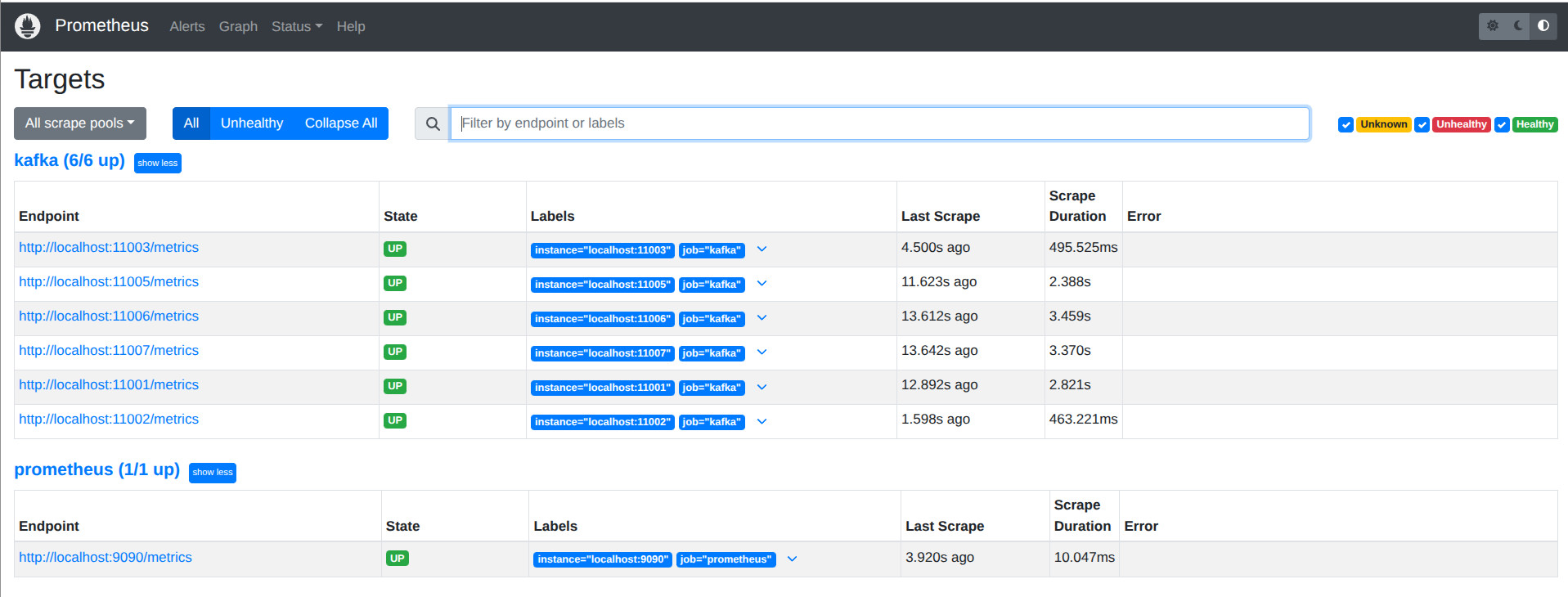Click show less for the kafka pool
The width and height of the screenshot is (1568, 597).
tap(158, 163)
